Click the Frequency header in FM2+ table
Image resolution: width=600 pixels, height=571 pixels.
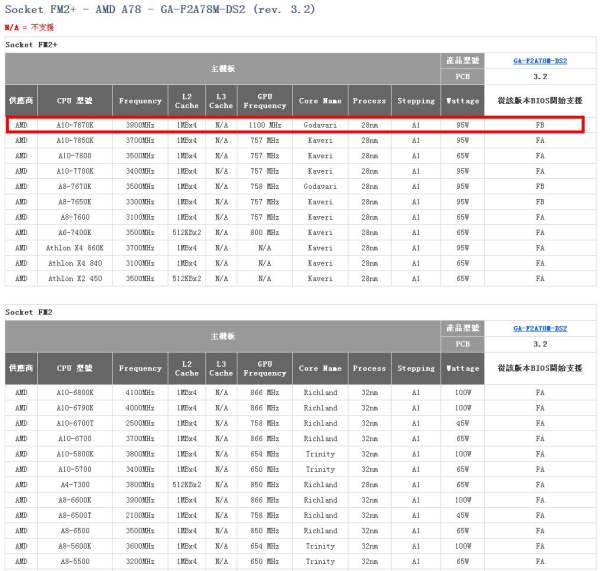(x=140, y=101)
